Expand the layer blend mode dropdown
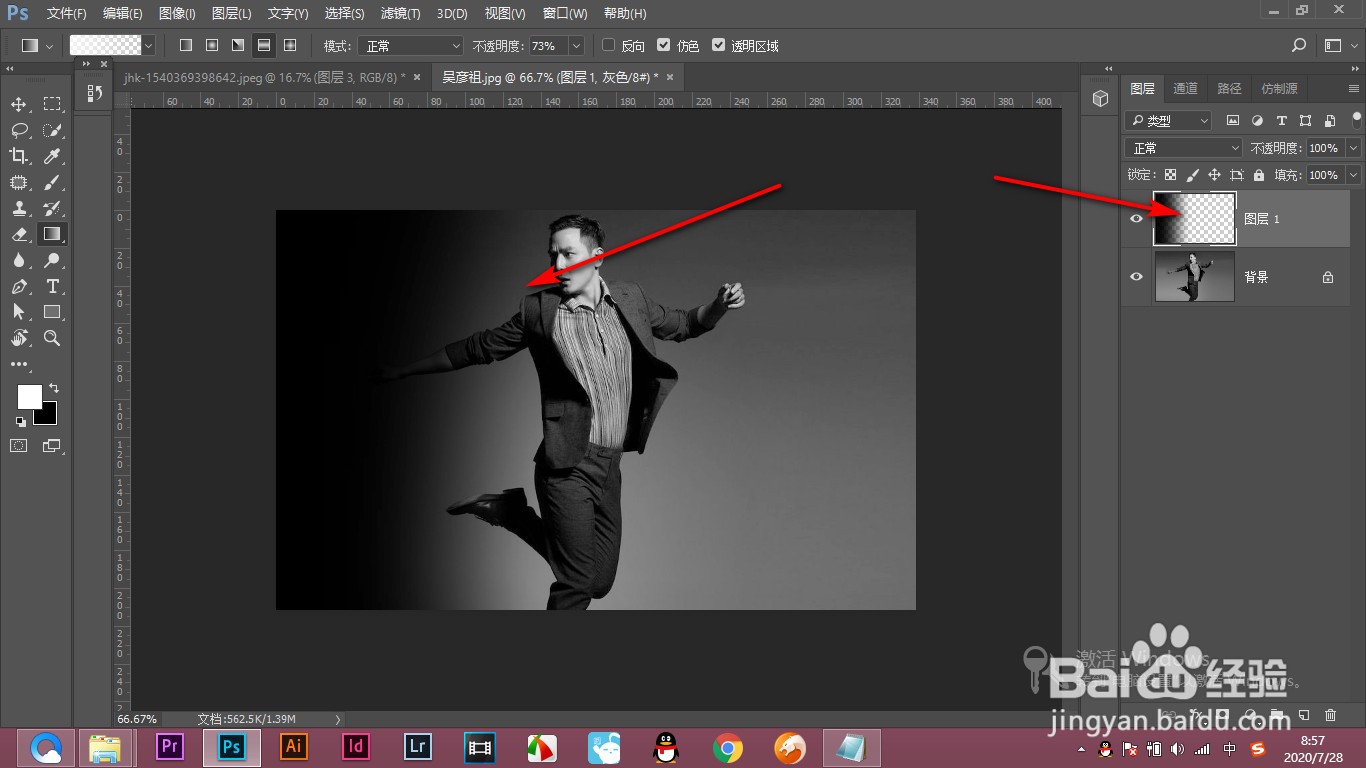This screenshot has width=1366, height=768. click(x=1184, y=148)
